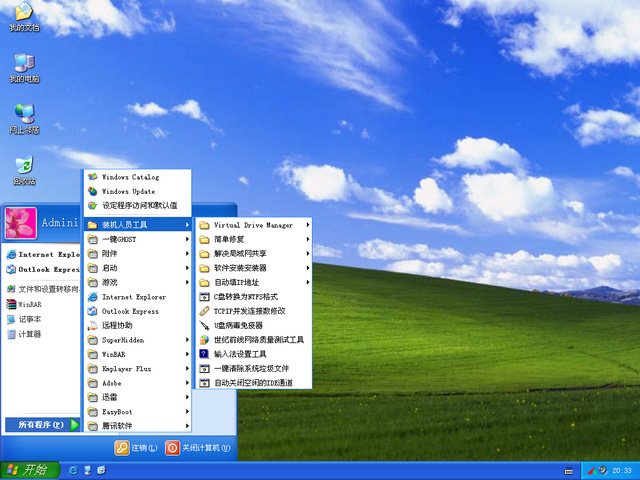Expand Virtual Drive Manager submenu arrow
This screenshot has height=480, width=640.
[x=308, y=225]
